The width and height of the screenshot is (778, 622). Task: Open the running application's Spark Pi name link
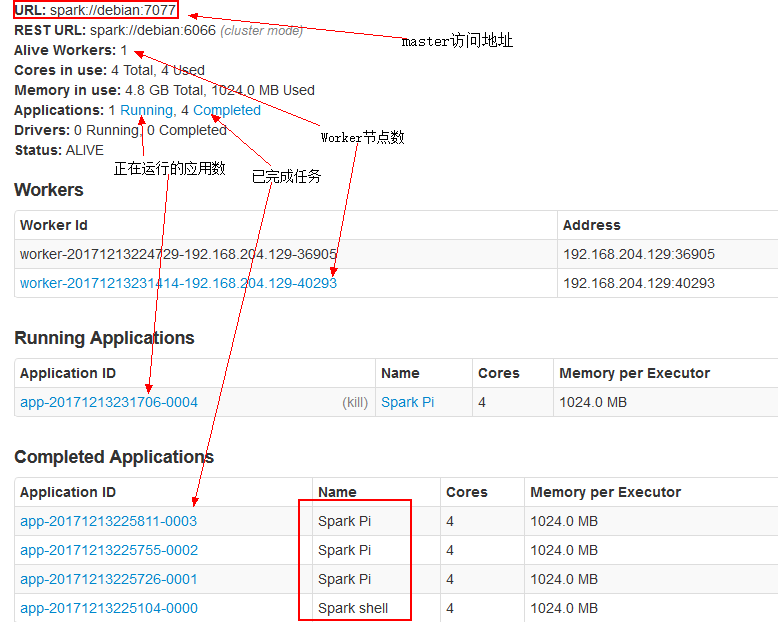click(x=407, y=402)
